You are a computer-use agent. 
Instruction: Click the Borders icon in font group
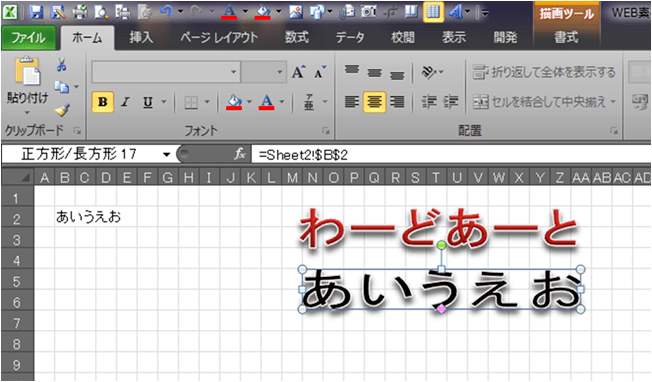tap(191, 102)
